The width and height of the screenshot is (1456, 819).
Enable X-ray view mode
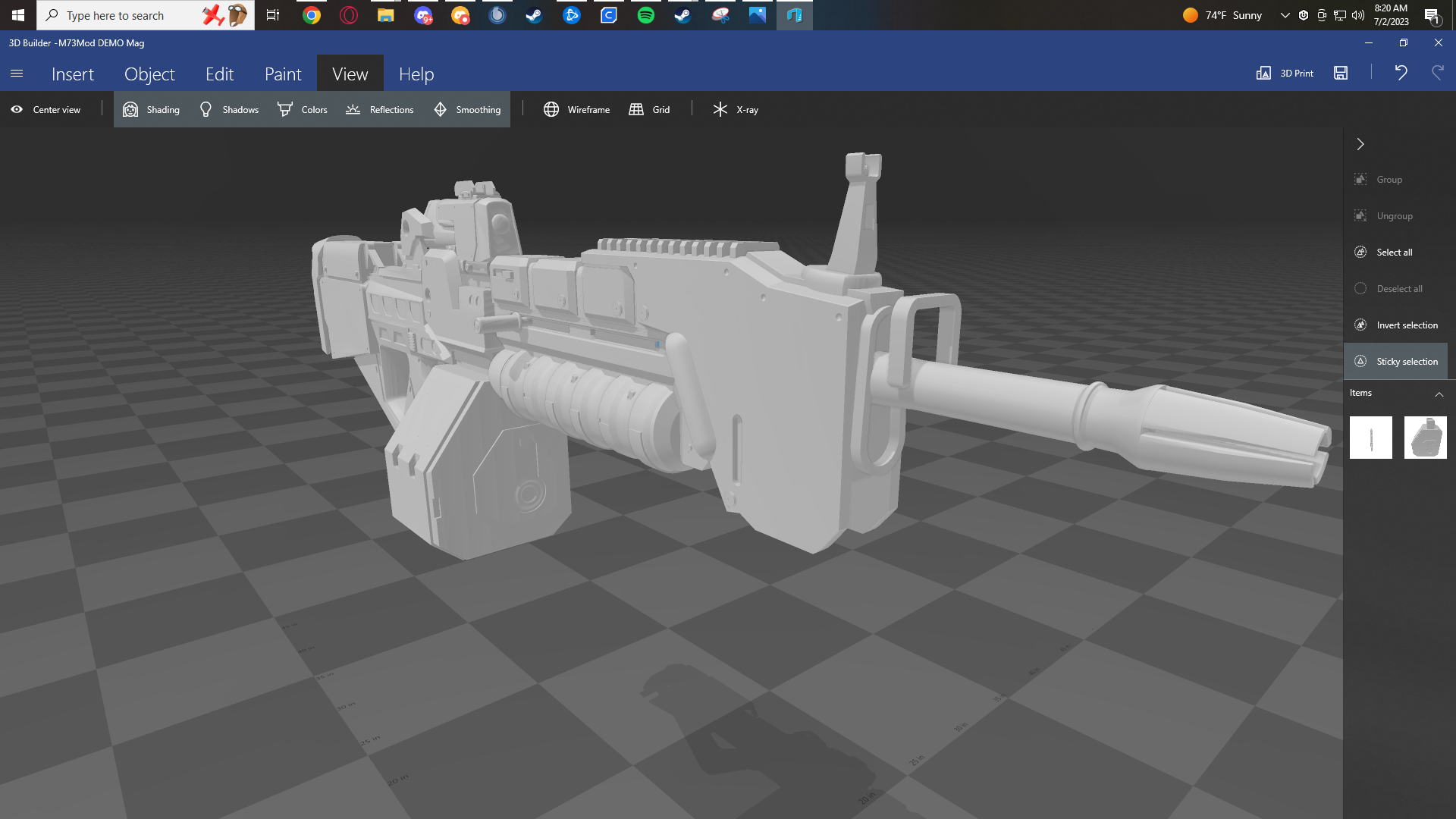pos(736,110)
